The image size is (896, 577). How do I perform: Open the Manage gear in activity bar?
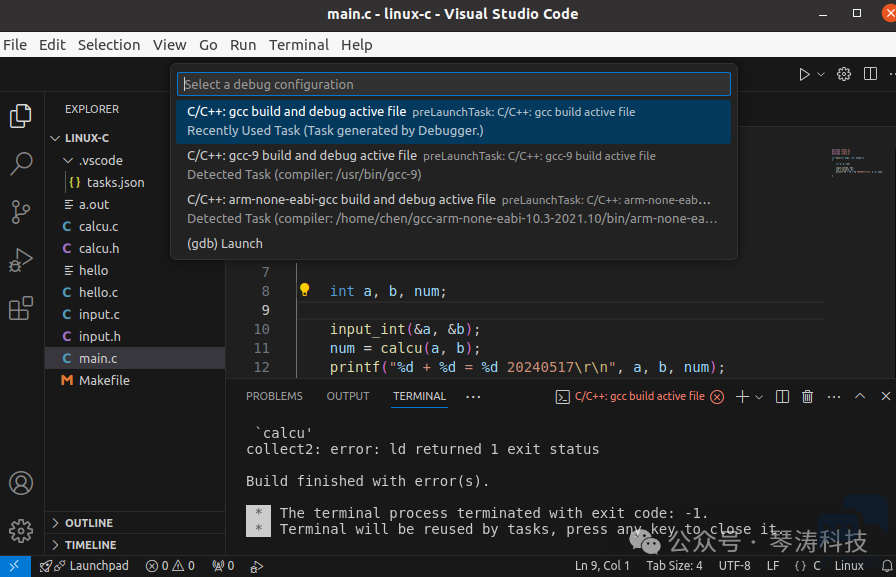tap(21, 531)
